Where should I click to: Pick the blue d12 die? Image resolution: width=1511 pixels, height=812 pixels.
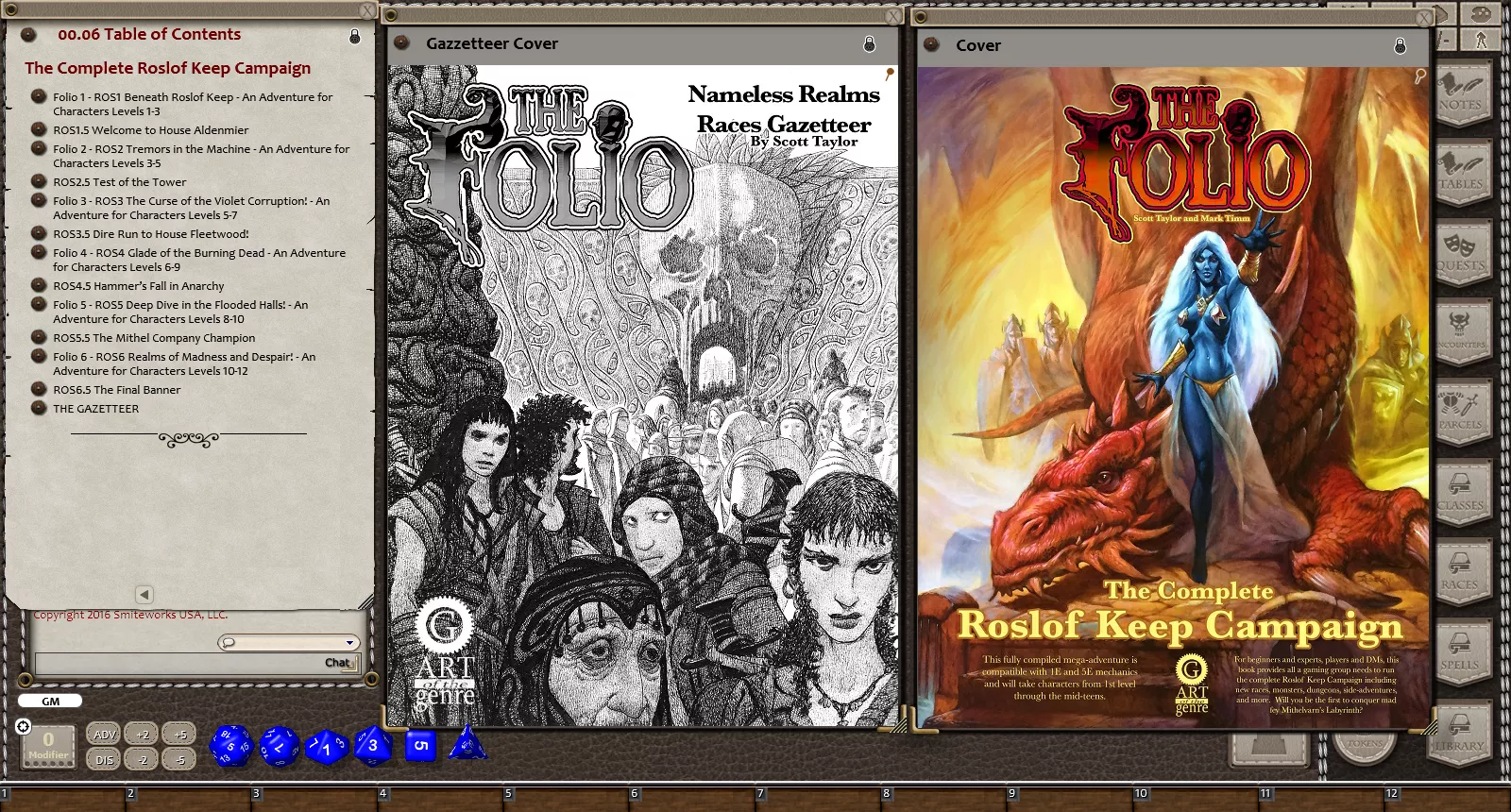click(280, 746)
